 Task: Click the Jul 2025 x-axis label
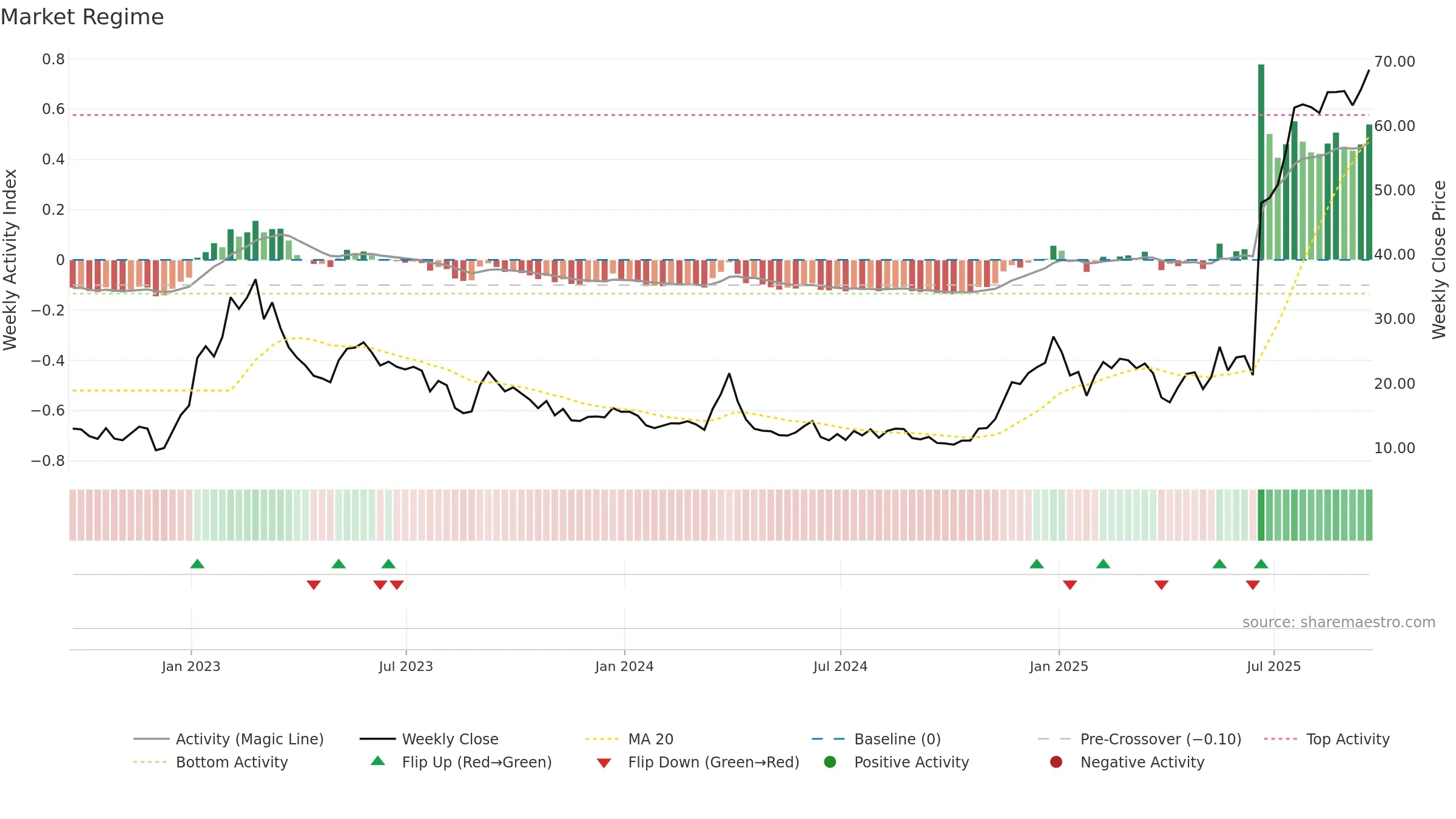pyautogui.click(x=1274, y=666)
